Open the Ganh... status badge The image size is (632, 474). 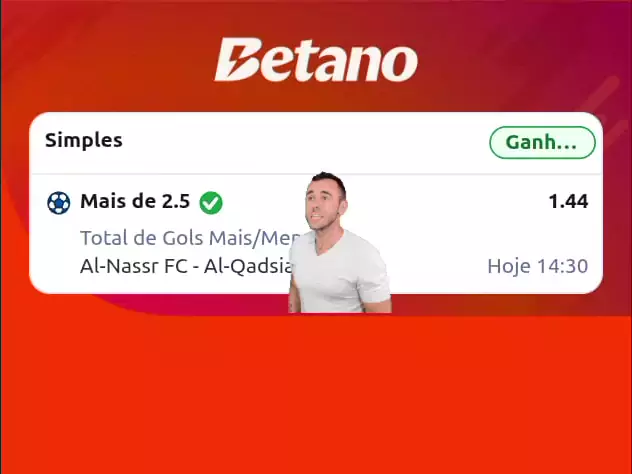pyautogui.click(x=542, y=142)
